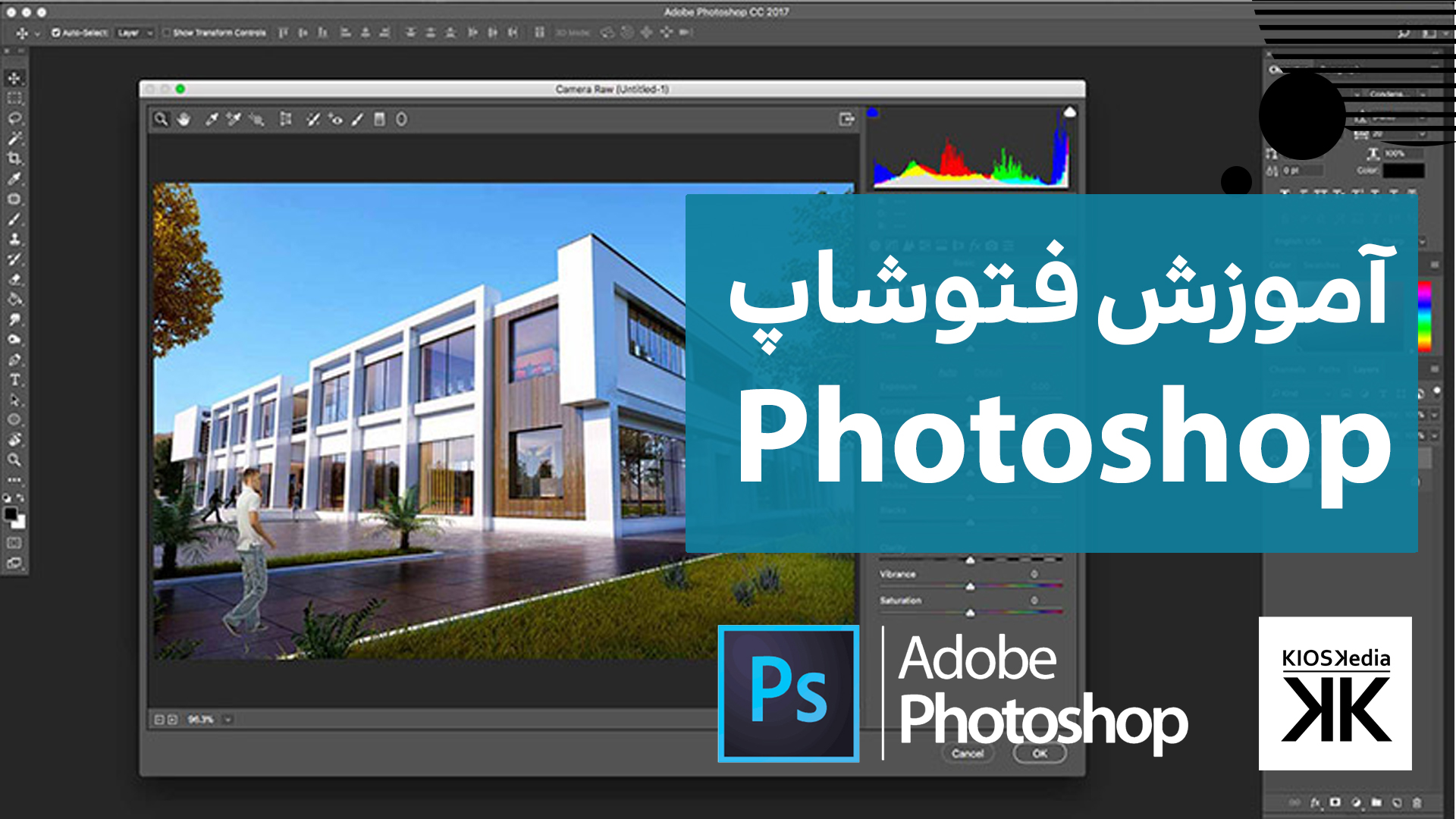Select the Type tool
Viewport: 1456px width, 819px height.
tap(14, 380)
